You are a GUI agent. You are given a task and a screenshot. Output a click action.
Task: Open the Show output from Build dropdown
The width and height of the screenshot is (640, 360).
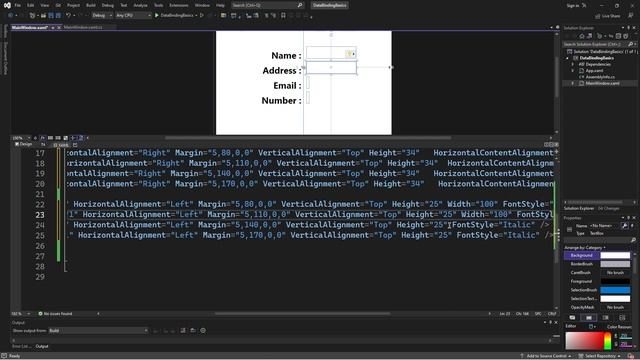tap(98, 331)
